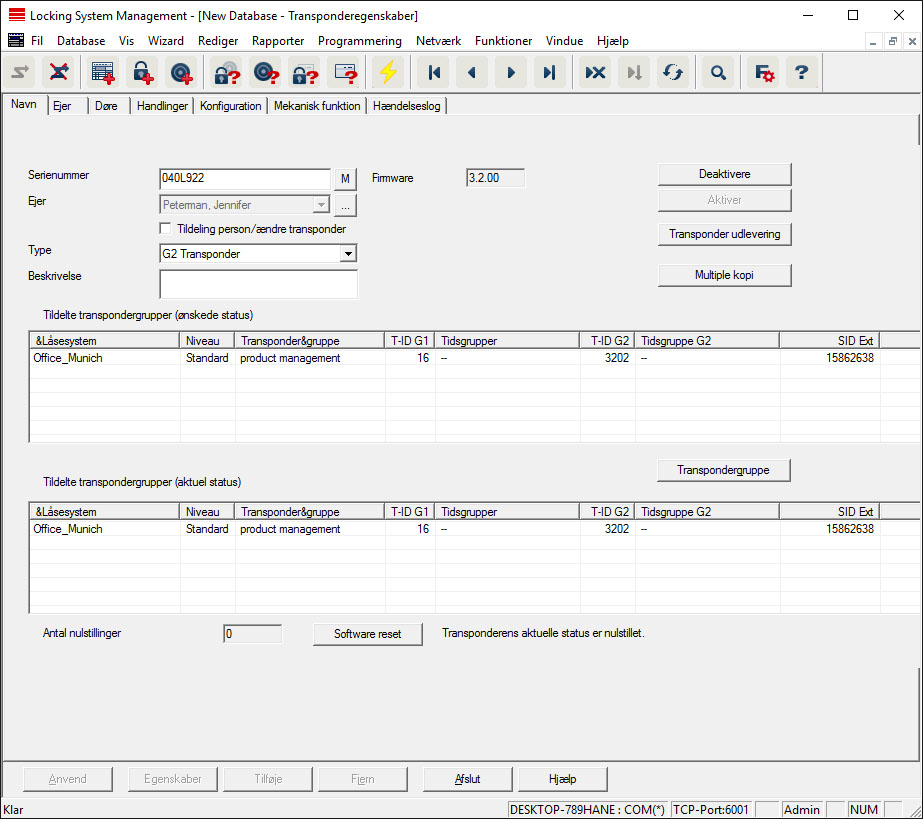Click the Transpondergruppe button
Image resolution: width=923 pixels, height=819 pixels.
(x=724, y=470)
